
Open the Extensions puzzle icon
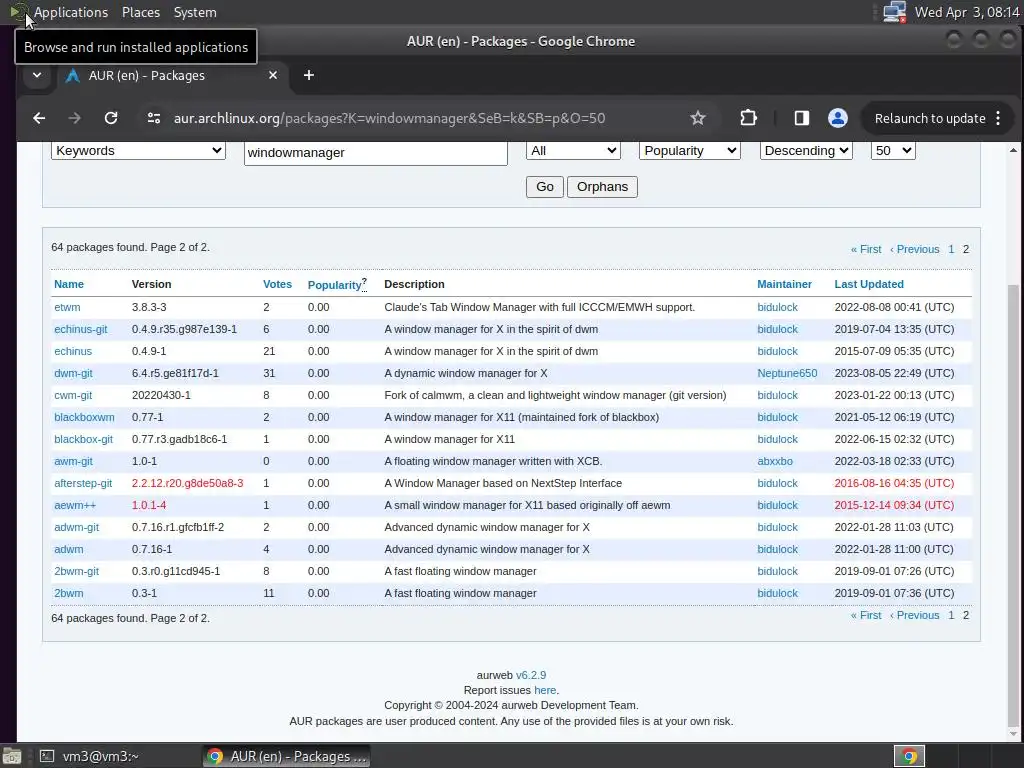coord(748,118)
